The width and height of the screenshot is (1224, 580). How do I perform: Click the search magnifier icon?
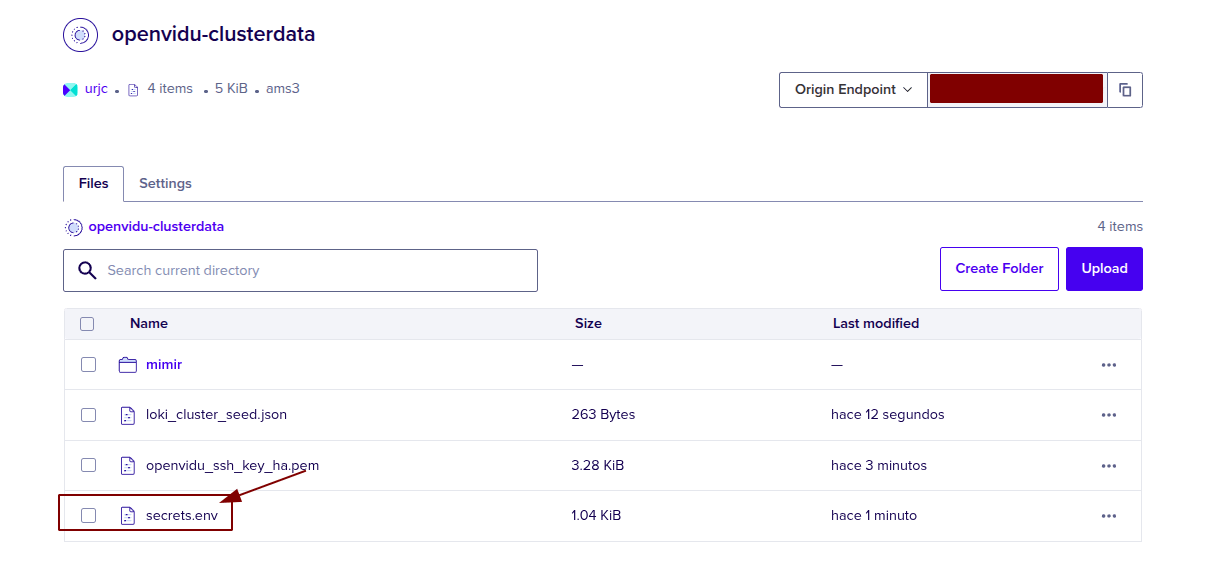88,271
